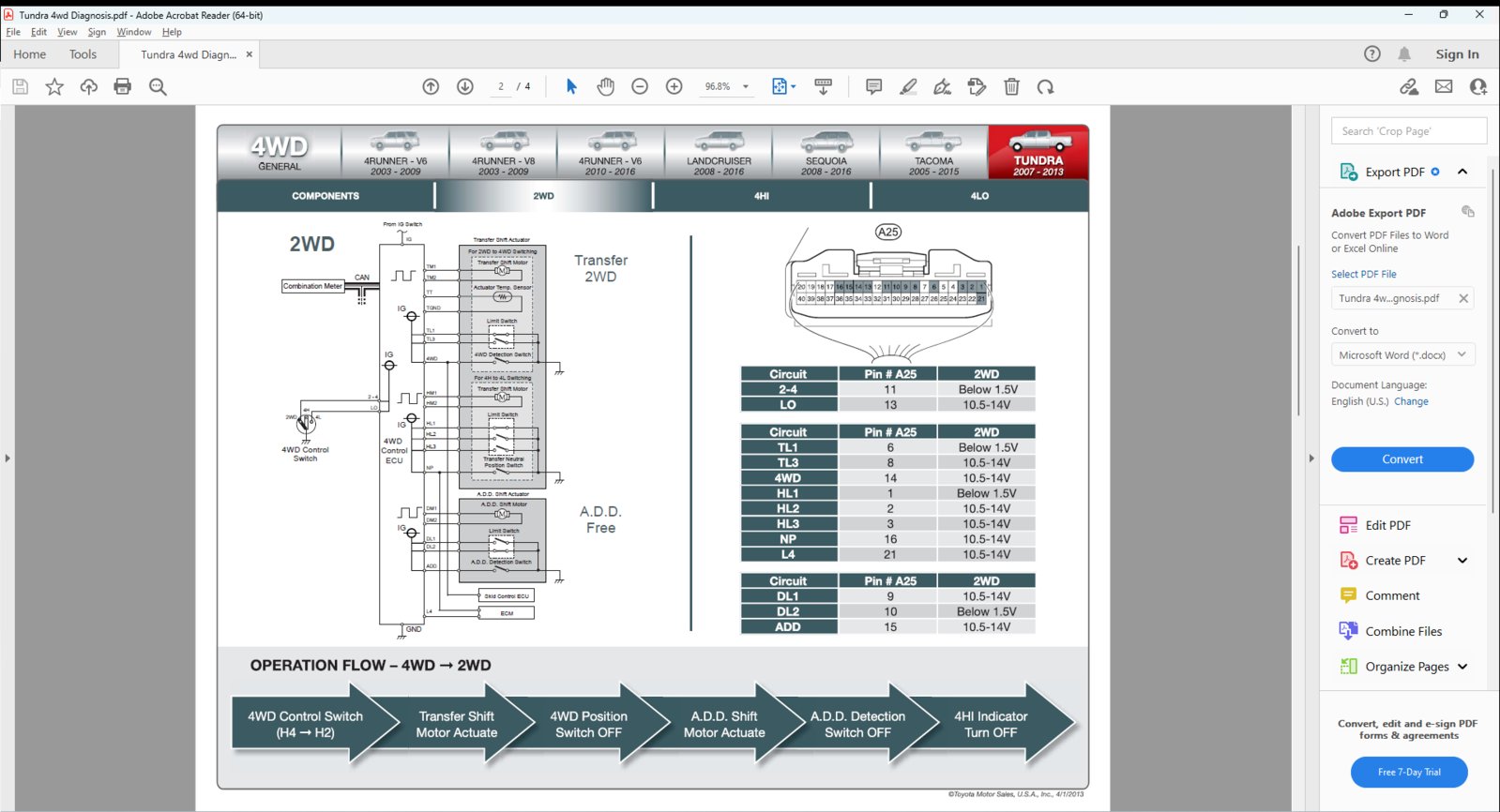
Task: Send the file by email icon
Action: tap(1444, 87)
